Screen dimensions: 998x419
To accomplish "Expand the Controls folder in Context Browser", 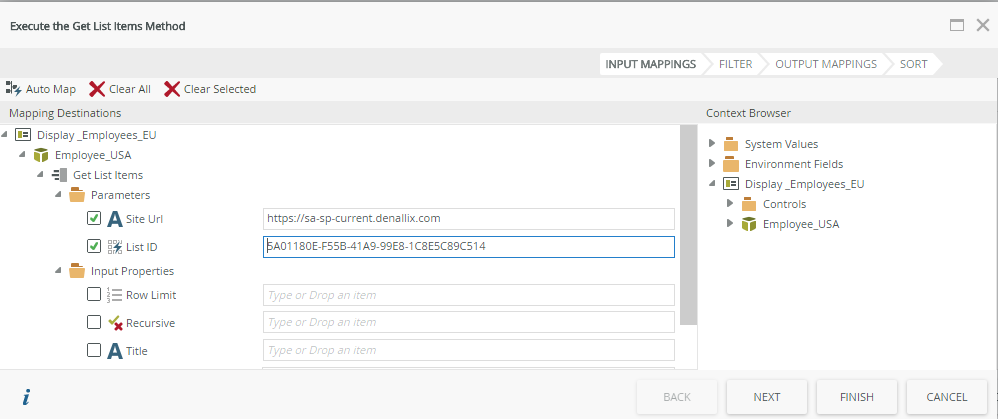I will pyautogui.click(x=730, y=204).
